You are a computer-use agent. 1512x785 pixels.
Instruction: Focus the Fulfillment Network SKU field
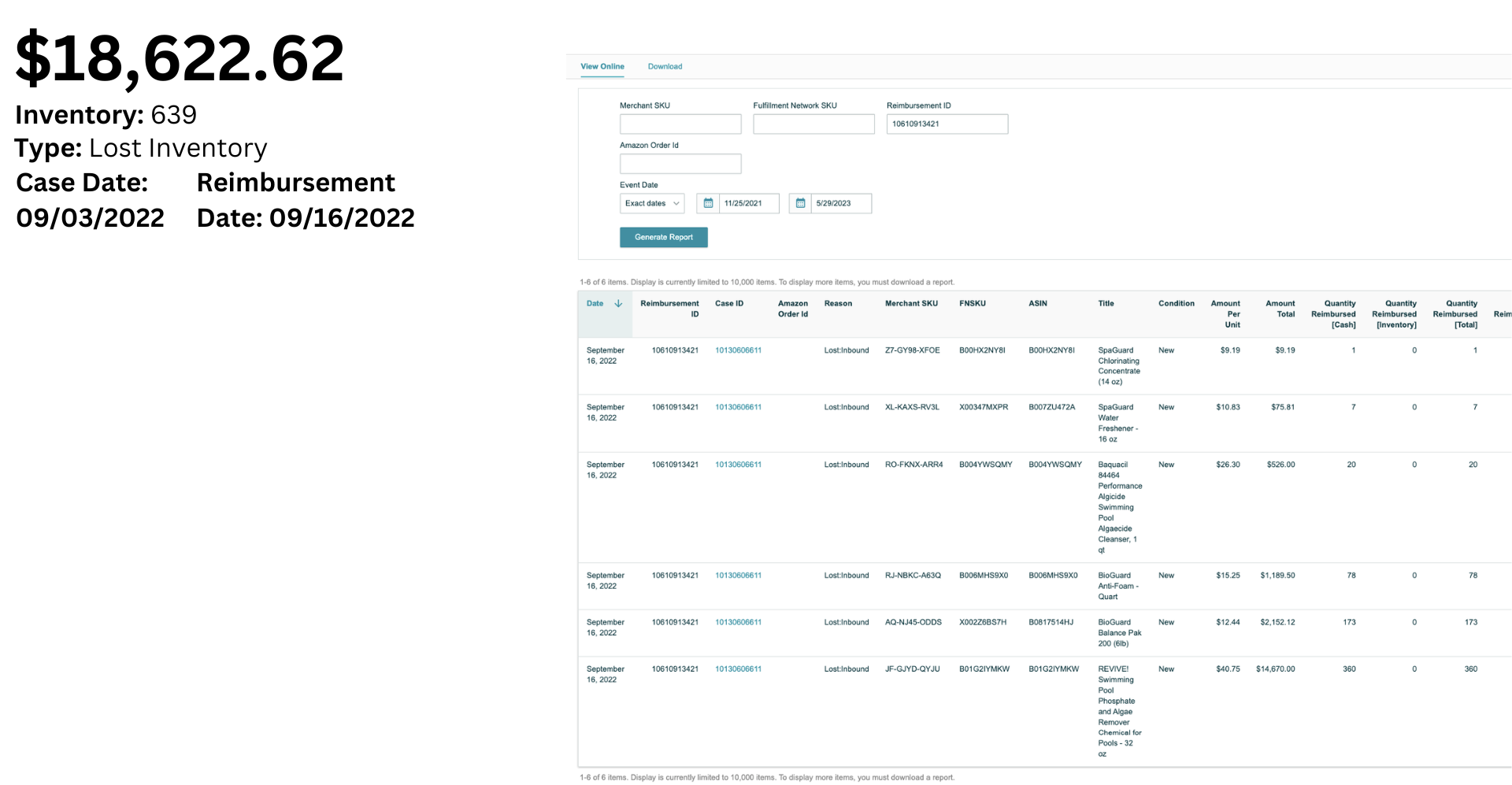click(813, 124)
